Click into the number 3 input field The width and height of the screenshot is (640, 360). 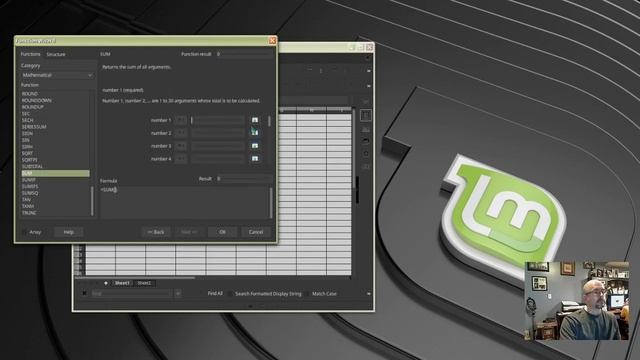click(218, 146)
